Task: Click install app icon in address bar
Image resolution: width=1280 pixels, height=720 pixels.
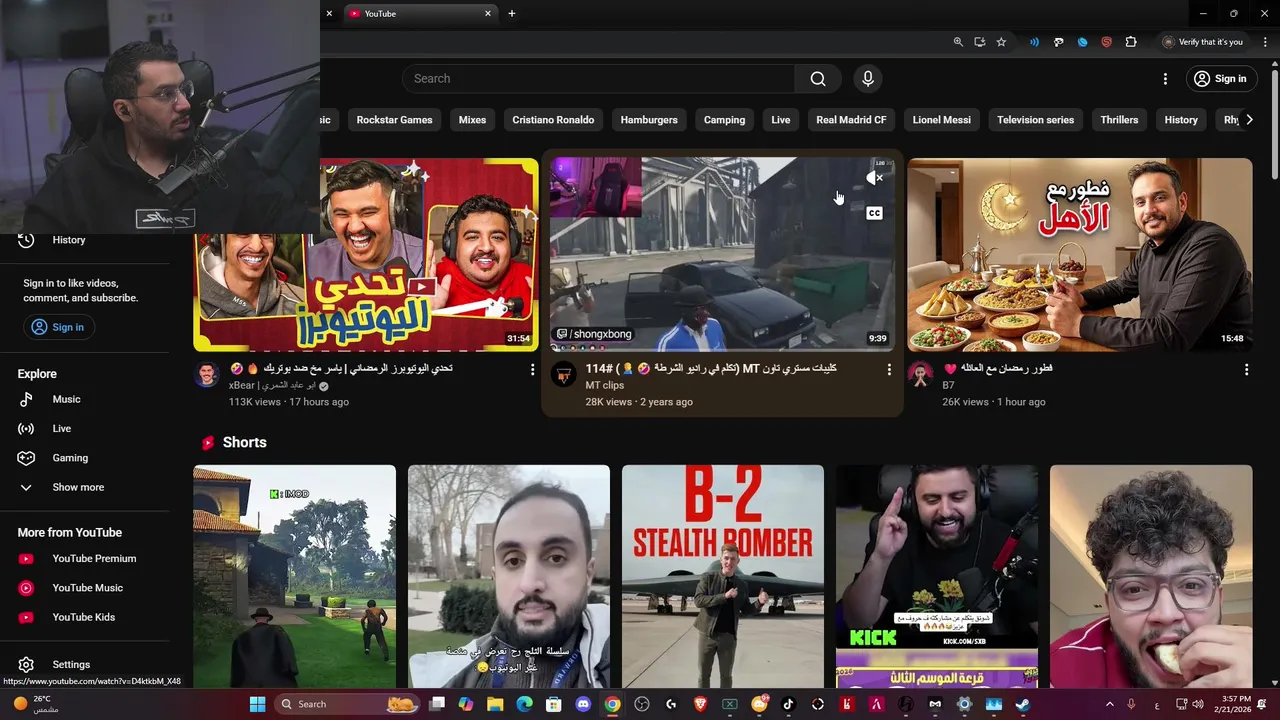Action: (x=979, y=42)
